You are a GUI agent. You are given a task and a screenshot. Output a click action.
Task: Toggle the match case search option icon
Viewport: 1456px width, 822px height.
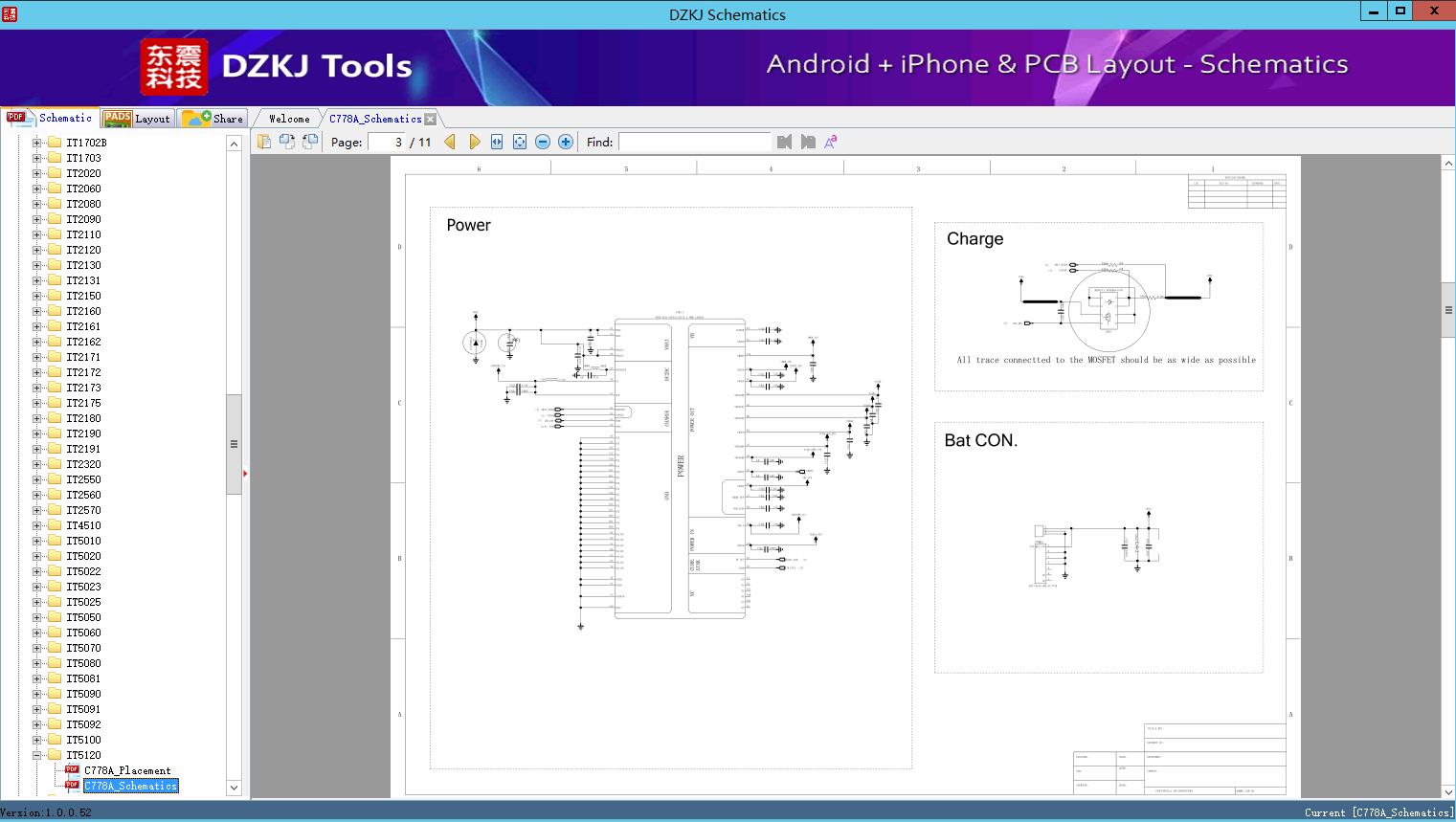(831, 142)
